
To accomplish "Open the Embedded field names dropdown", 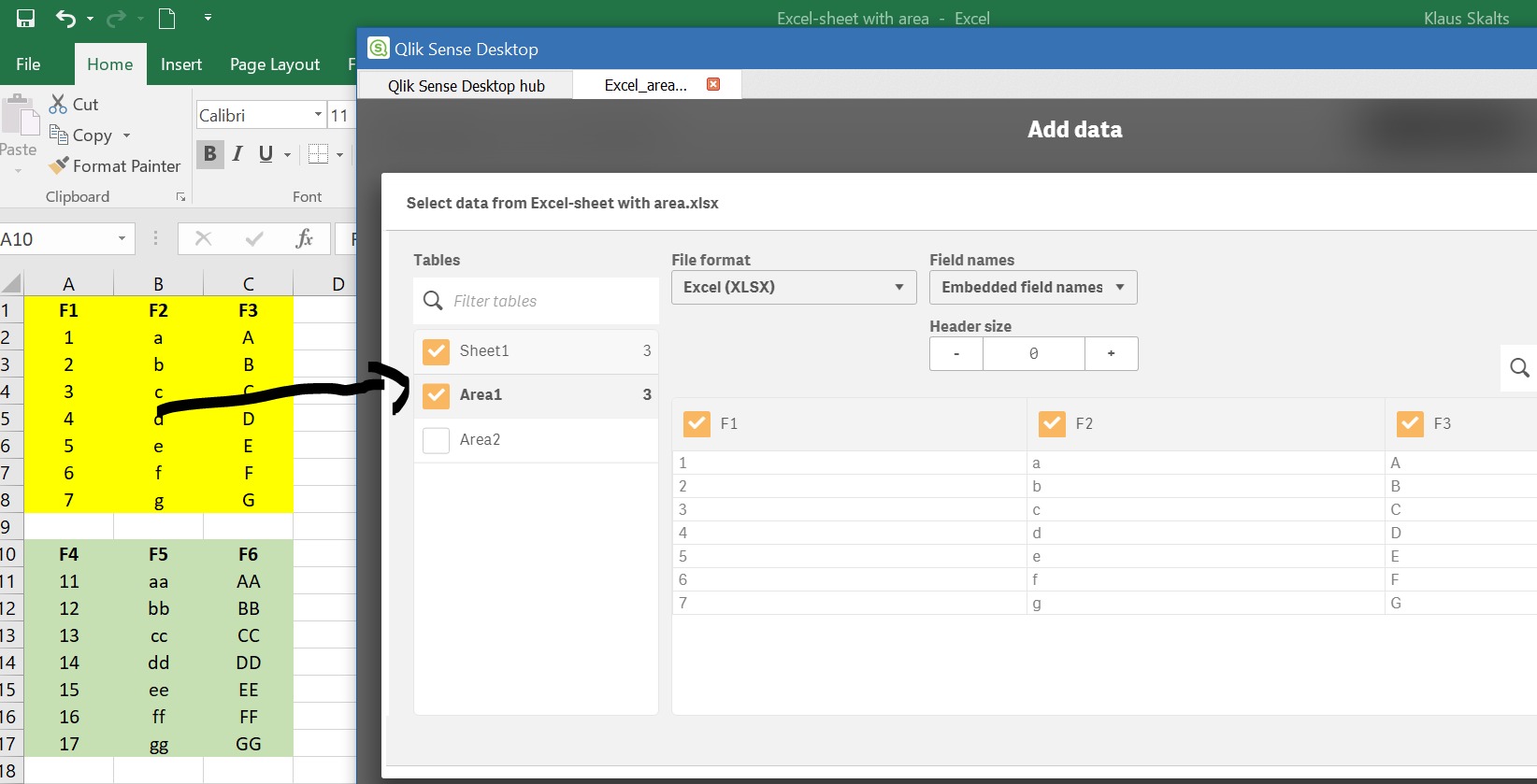I will pos(1033,287).
